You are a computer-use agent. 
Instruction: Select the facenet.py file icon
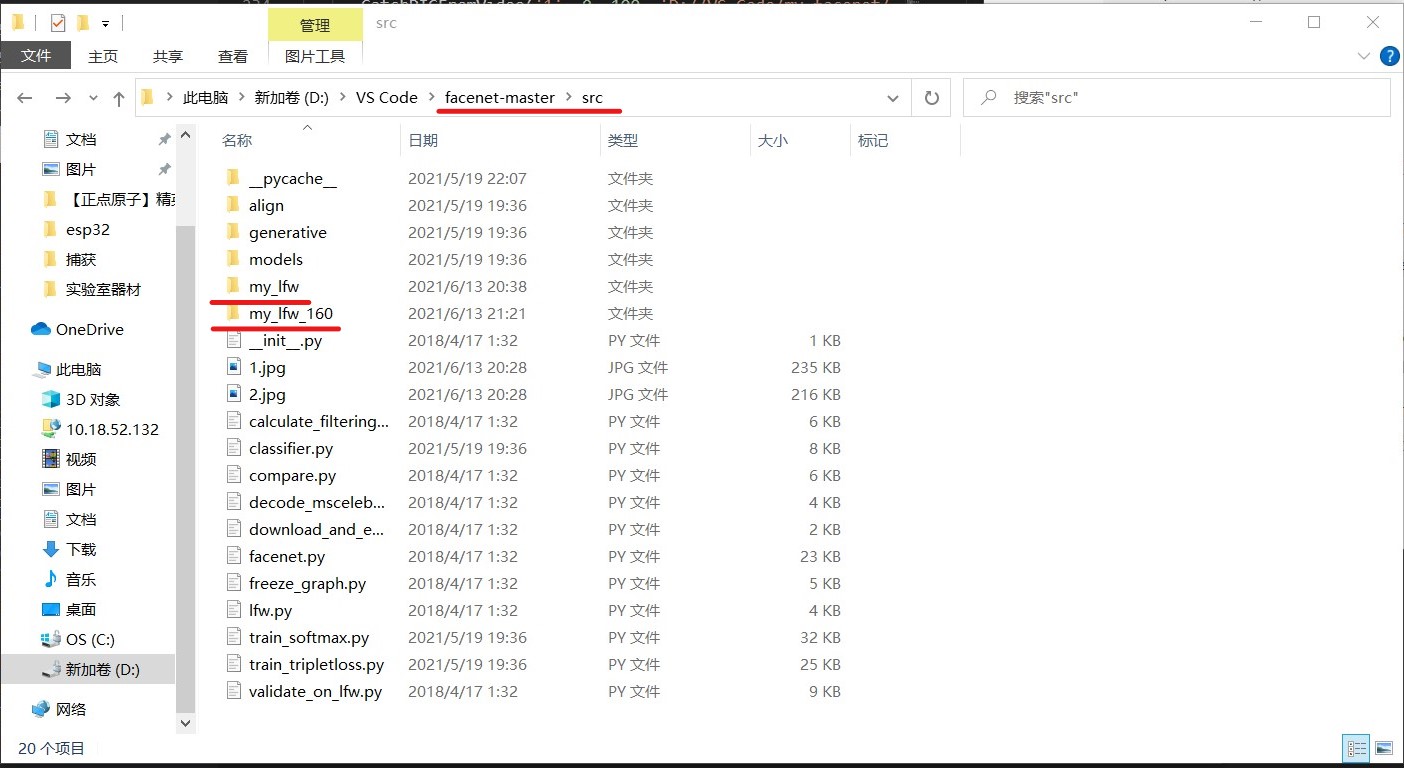coord(233,556)
